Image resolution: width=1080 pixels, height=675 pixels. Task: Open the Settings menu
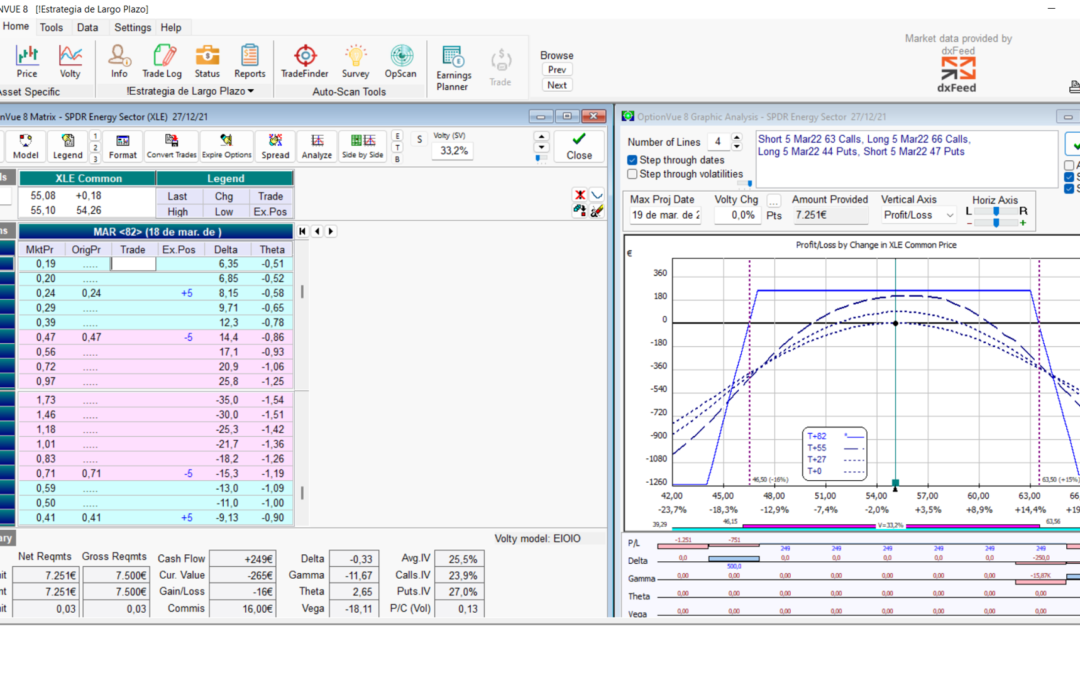pyautogui.click(x=132, y=28)
